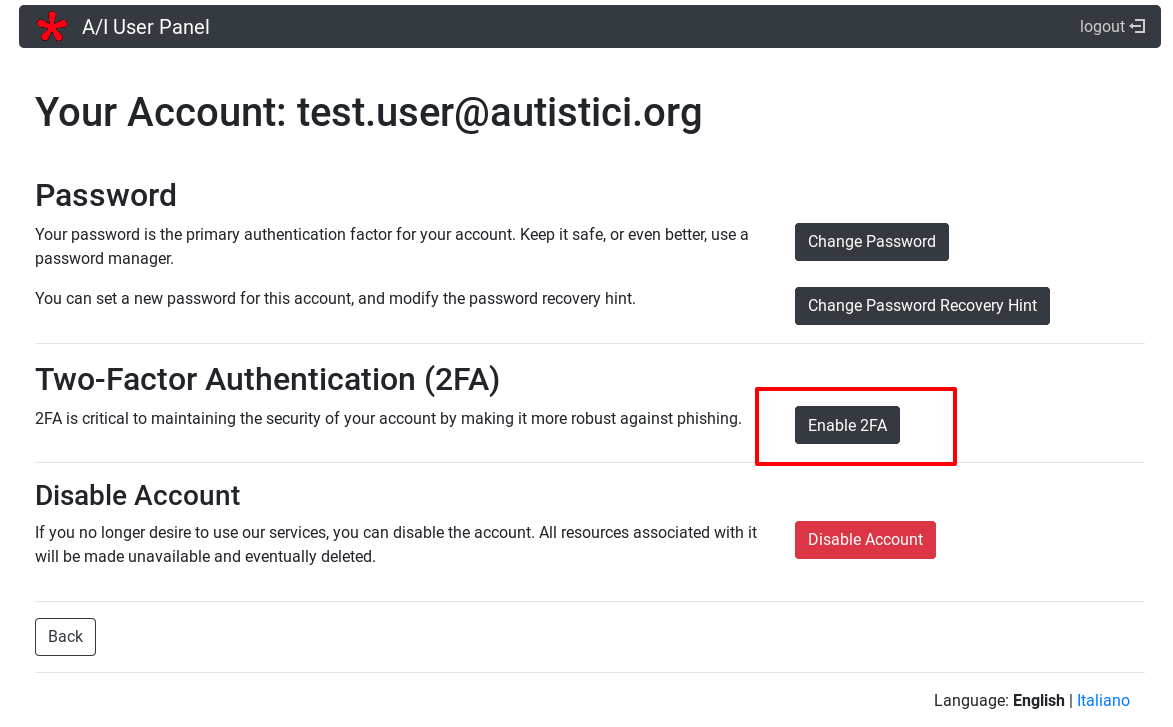Click the logout arrow icon
This screenshot has width=1173, height=727.
click(x=1138, y=27)
